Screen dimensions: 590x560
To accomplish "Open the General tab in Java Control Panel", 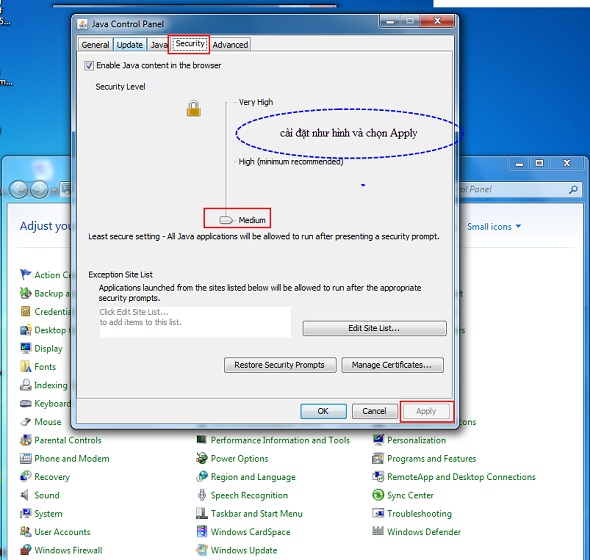I will click(95, 45).
